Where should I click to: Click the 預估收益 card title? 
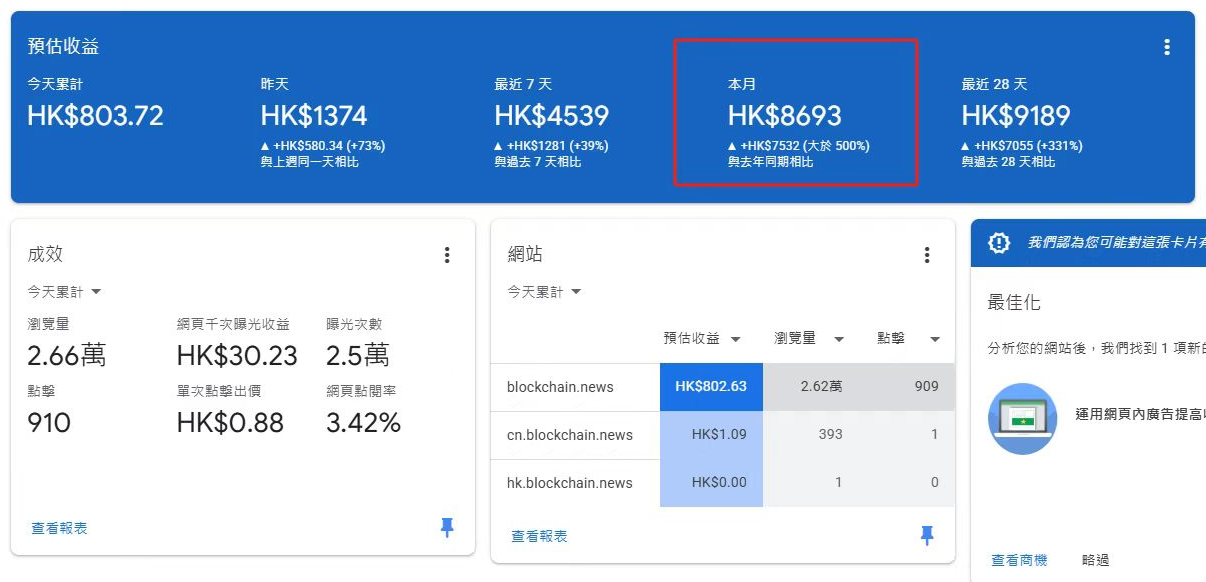[63, 47]
